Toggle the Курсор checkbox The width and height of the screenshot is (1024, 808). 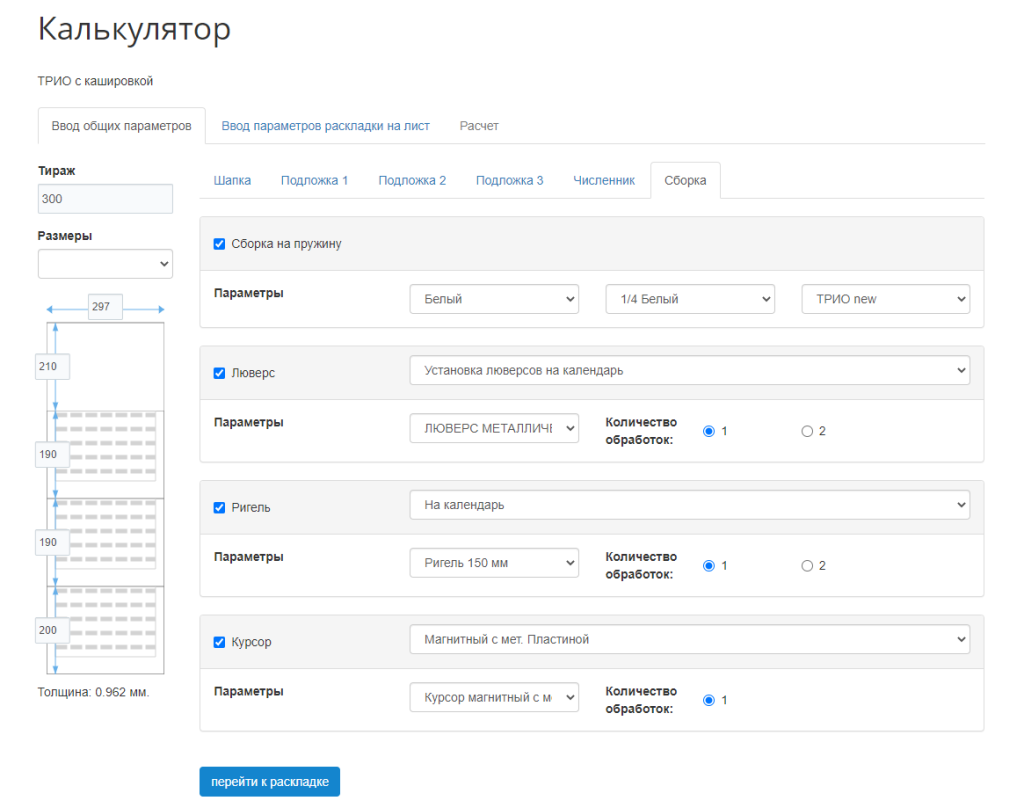[x=220, y=642]
